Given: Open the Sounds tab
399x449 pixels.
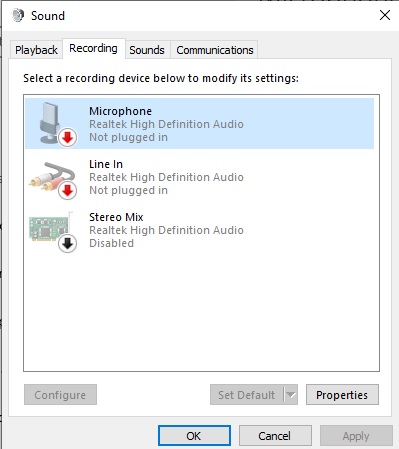Looking at the screenshot, I should click(147, 50).
